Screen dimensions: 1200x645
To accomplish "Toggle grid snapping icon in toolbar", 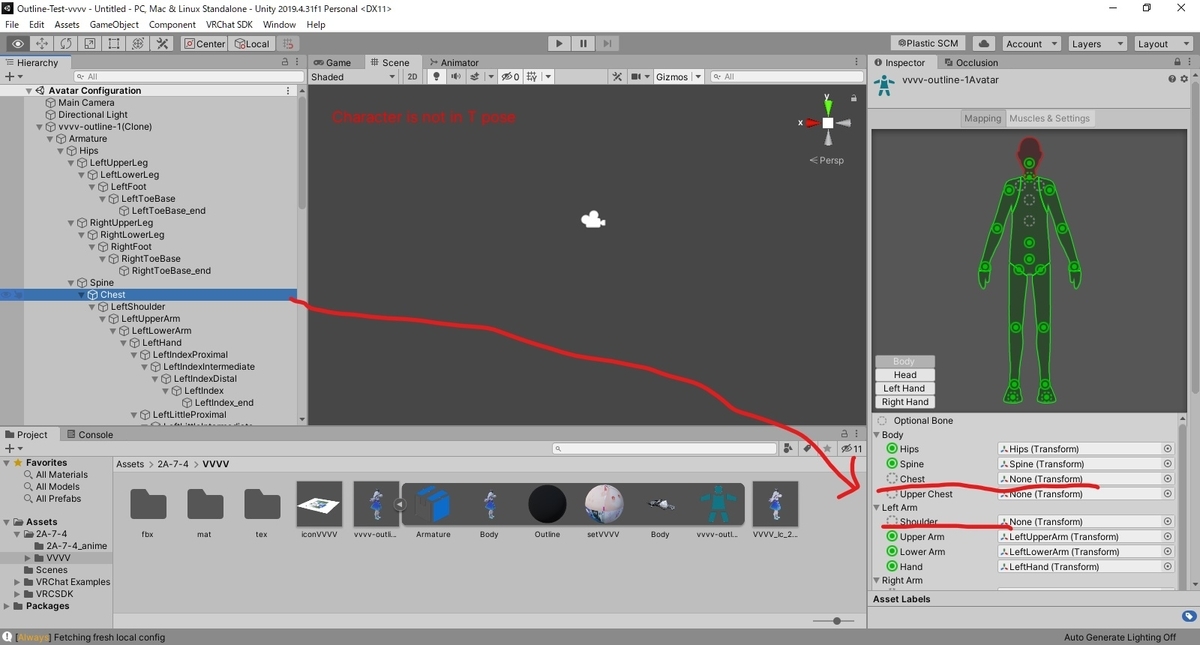I will [288, 44].
